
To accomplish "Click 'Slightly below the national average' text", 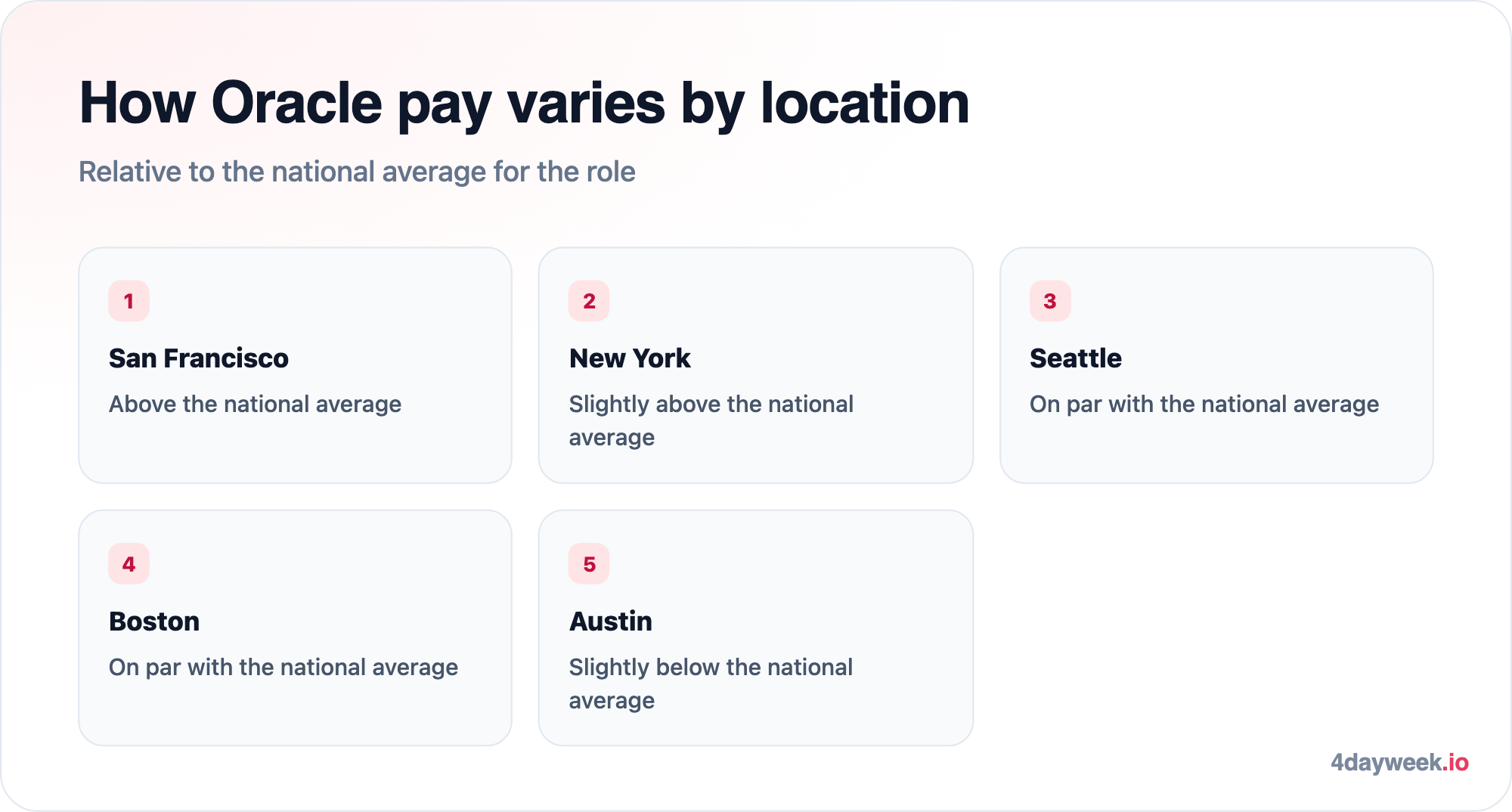I will (711, 684).
